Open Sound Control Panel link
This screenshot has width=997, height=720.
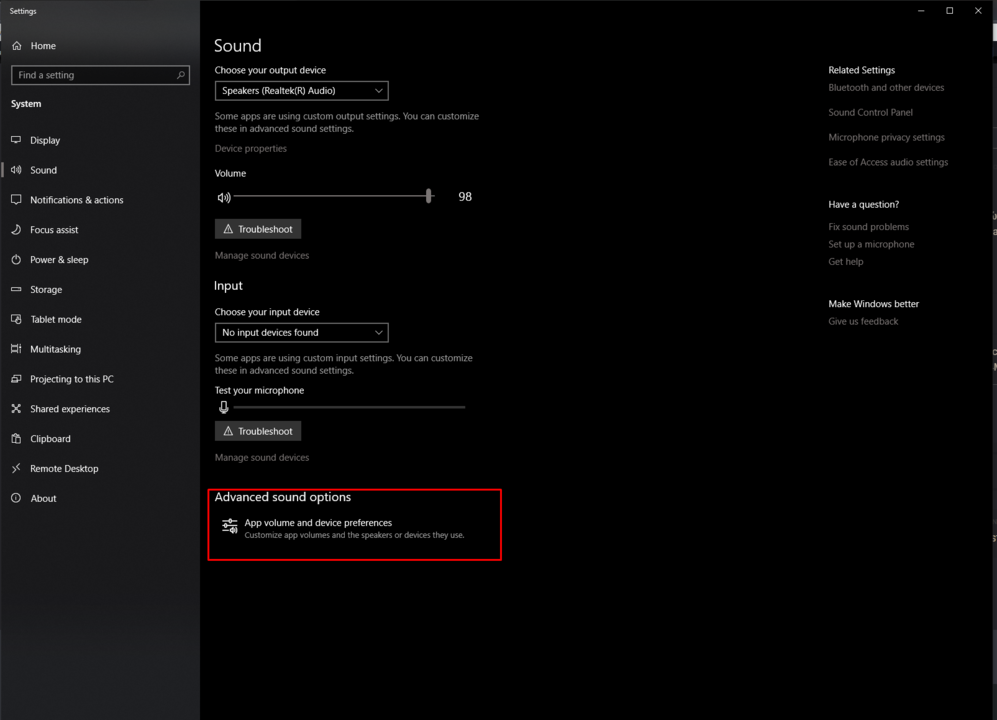[870, 113]
